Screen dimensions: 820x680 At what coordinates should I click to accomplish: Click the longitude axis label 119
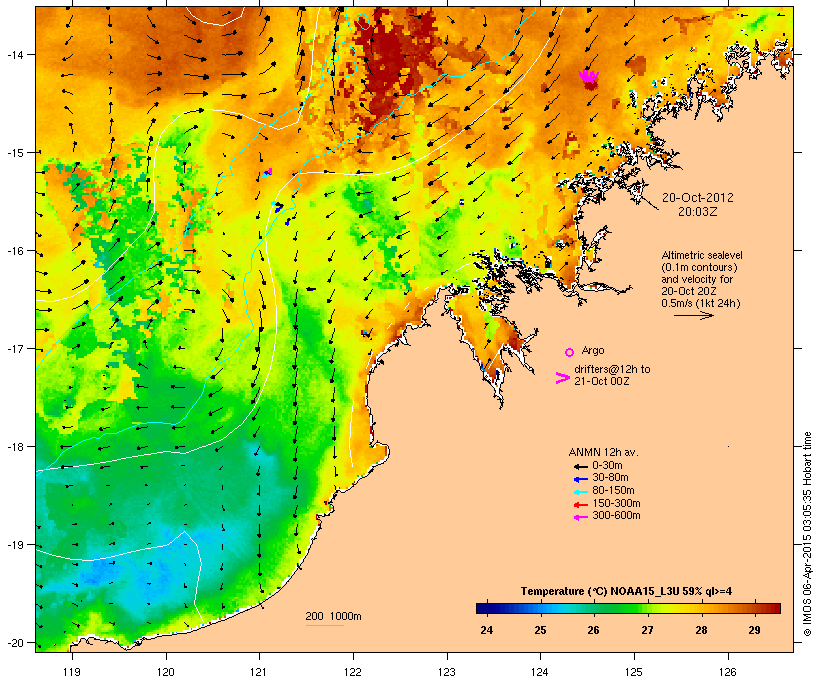72,672
